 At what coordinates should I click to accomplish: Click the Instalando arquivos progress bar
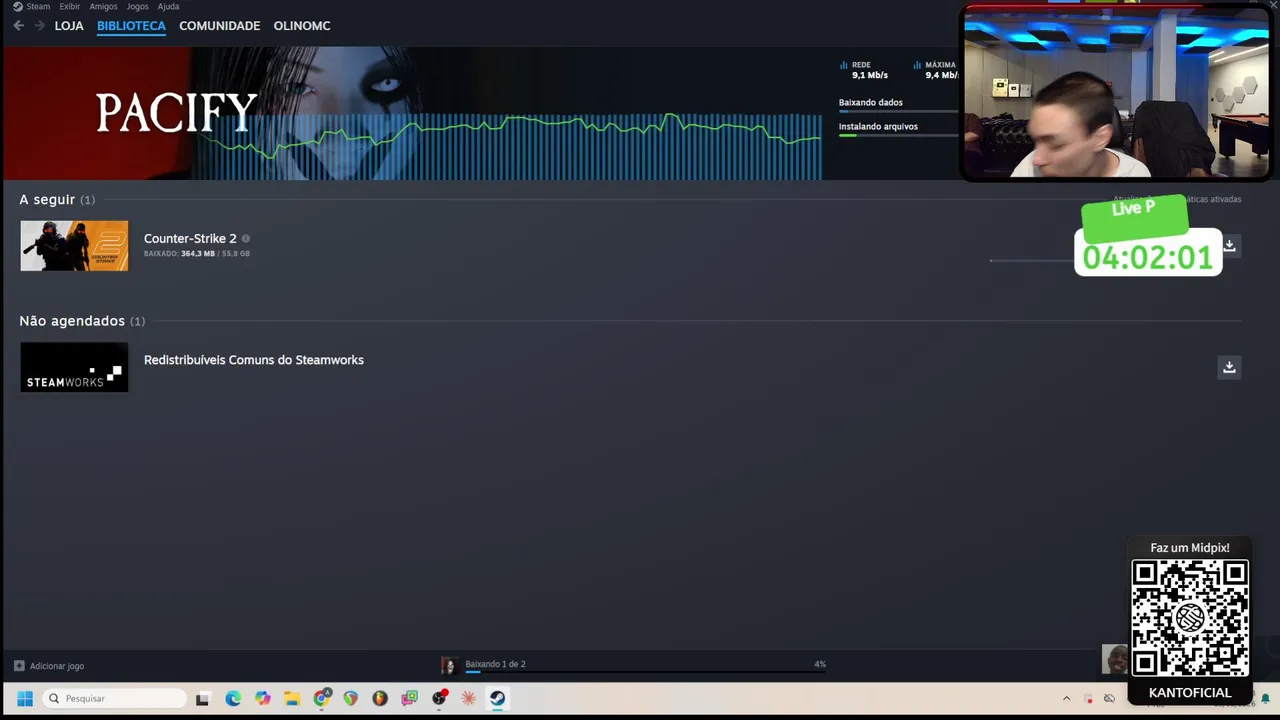pos(898,135)
